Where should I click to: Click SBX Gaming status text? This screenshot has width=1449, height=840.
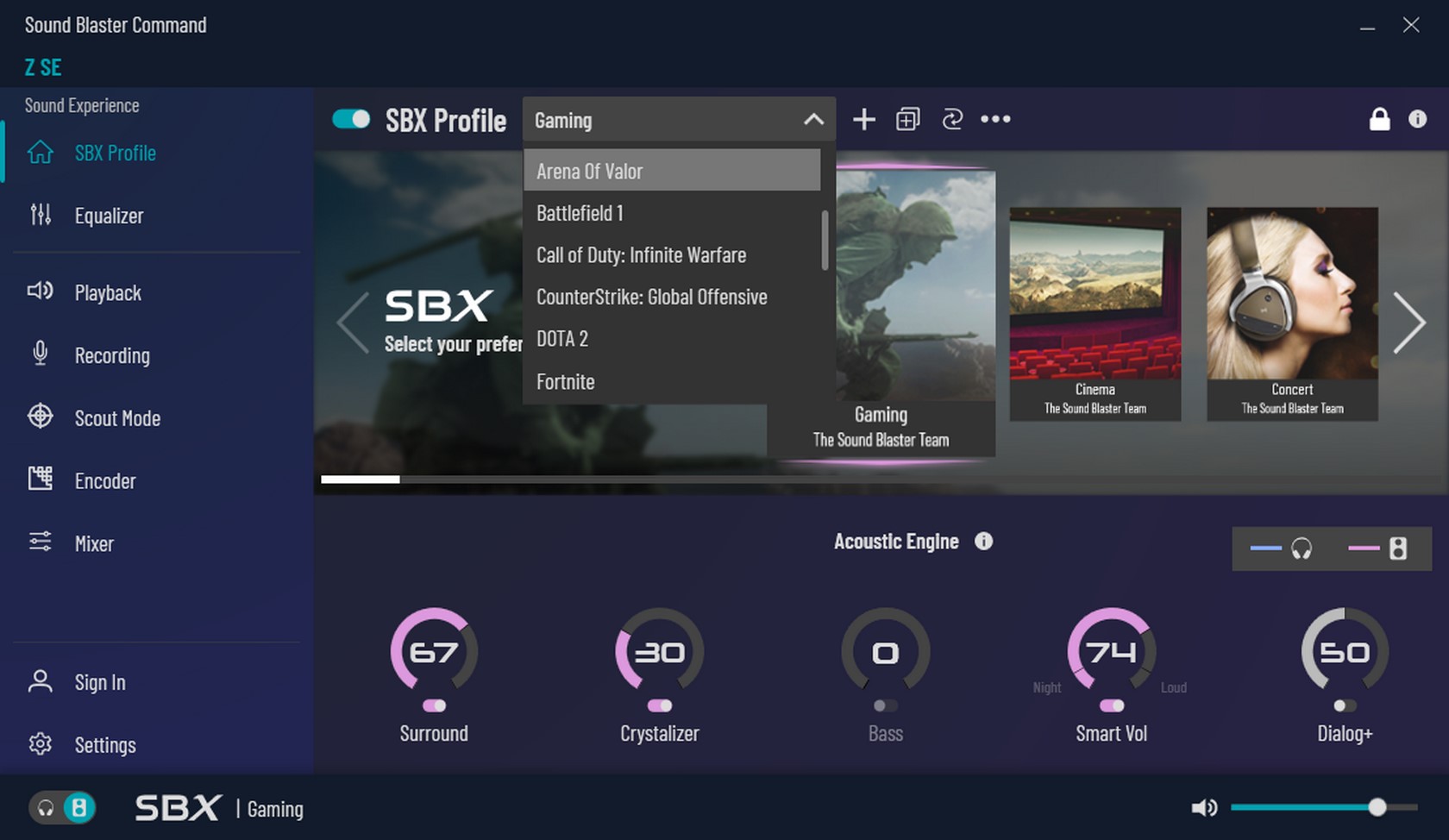point(219,808)
